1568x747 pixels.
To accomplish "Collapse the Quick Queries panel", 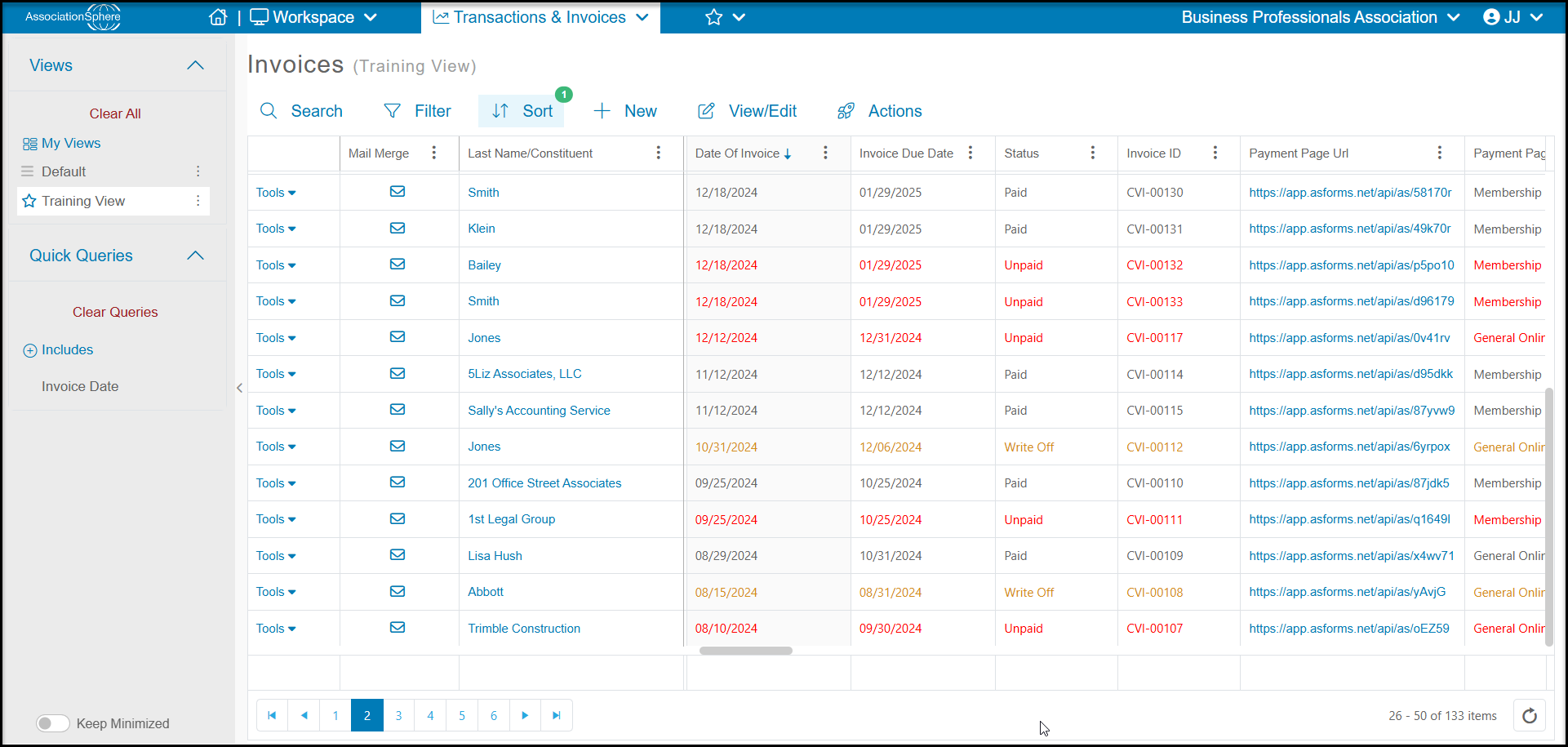I will 195,256.
